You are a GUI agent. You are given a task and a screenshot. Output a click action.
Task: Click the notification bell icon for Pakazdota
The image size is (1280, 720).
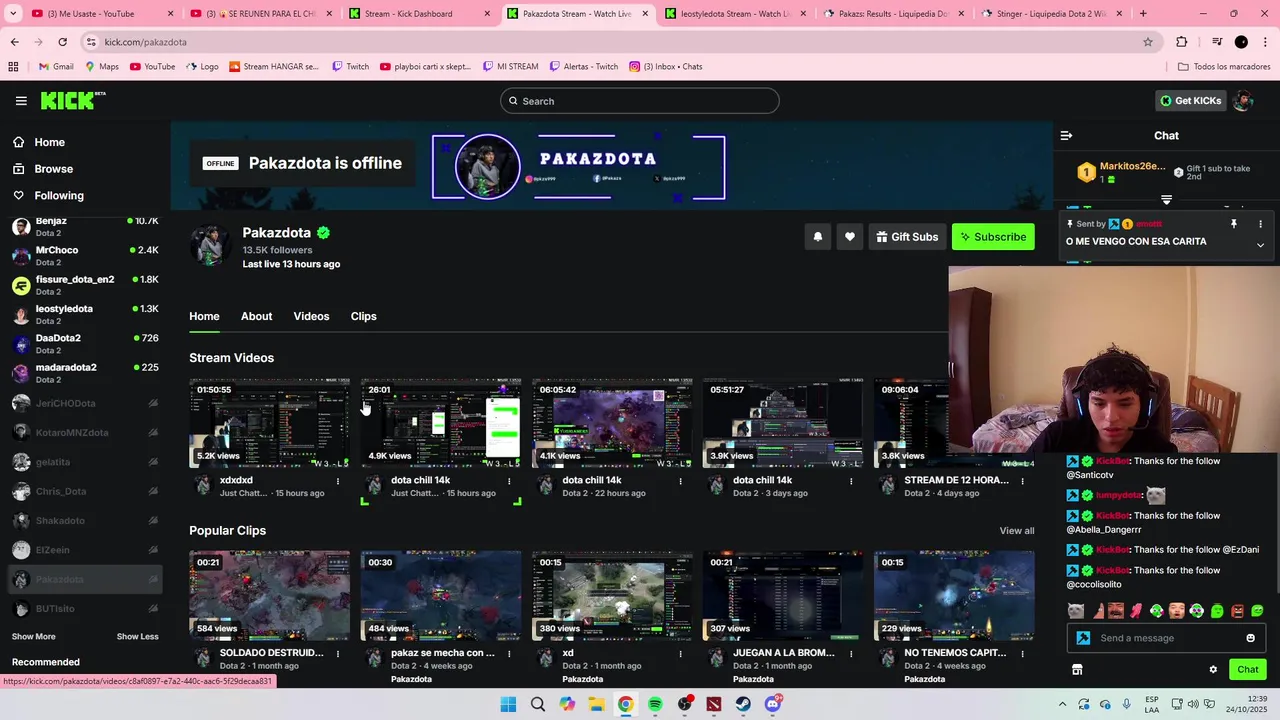pyautogui.click(x=818, y=237)
